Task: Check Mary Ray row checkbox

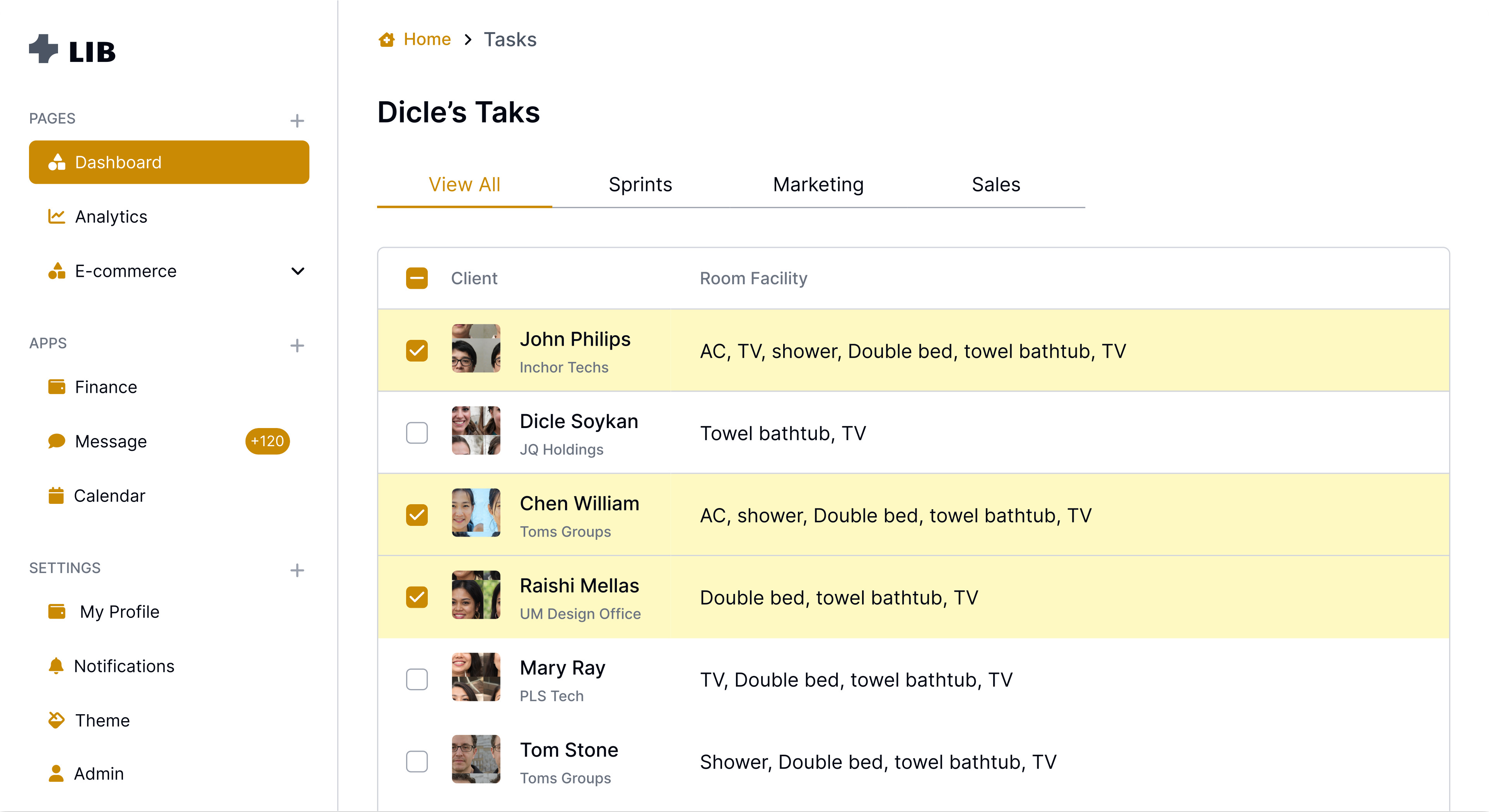Action: [417, 680]
